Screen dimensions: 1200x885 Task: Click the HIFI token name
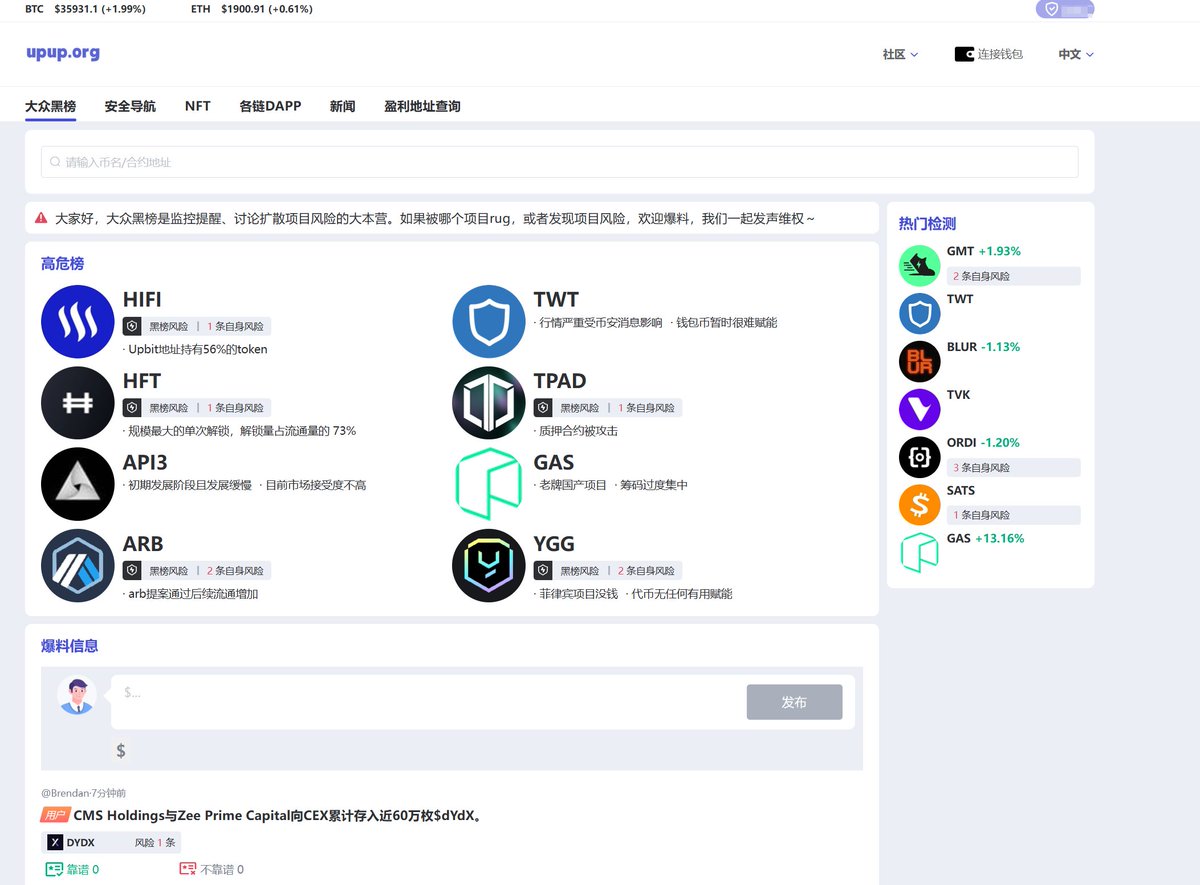coord(142,299)
